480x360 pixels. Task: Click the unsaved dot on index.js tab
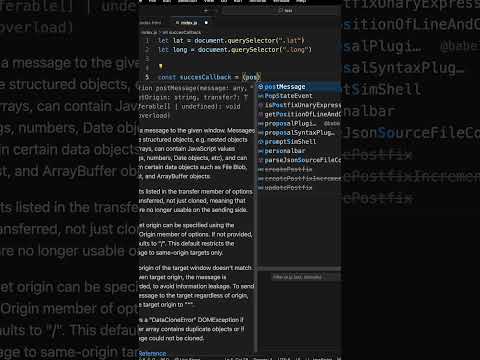coord(206,23)
